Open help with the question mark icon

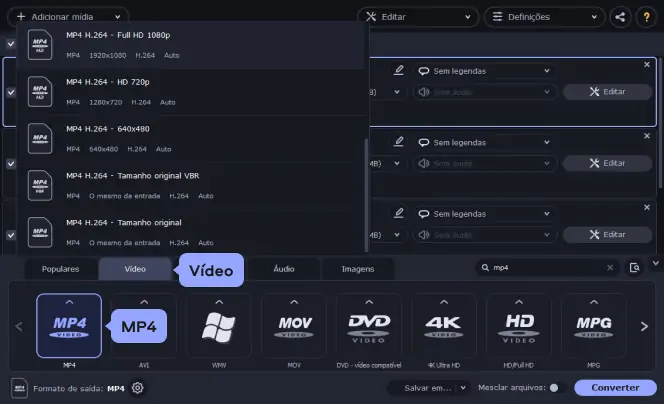(646, 17)
